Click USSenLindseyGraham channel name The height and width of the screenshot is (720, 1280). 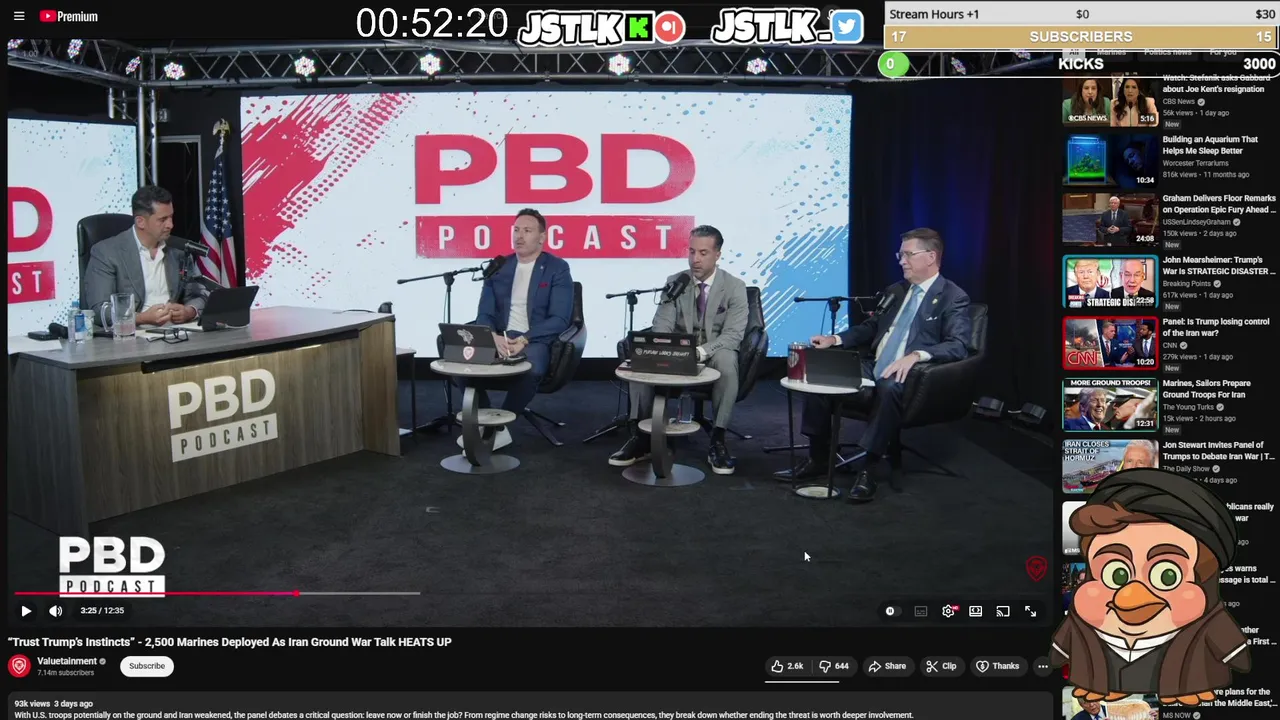(x=1195, y=222)
